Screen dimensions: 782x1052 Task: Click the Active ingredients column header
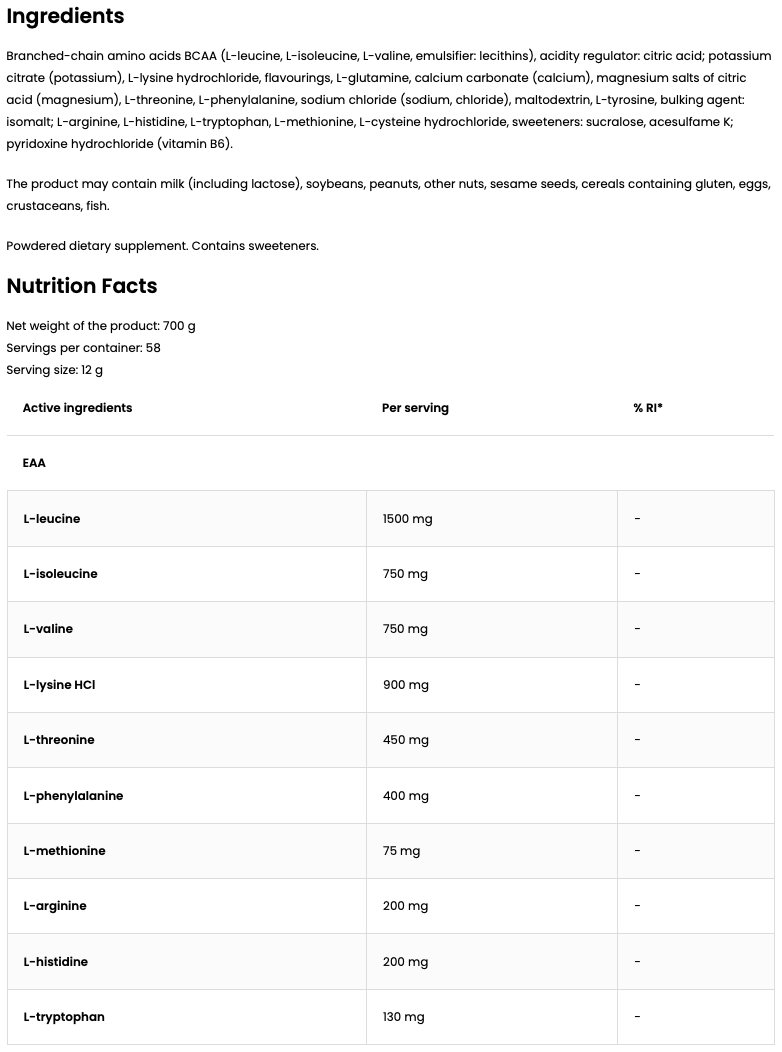pyautogui.click(x=77, y=408)
